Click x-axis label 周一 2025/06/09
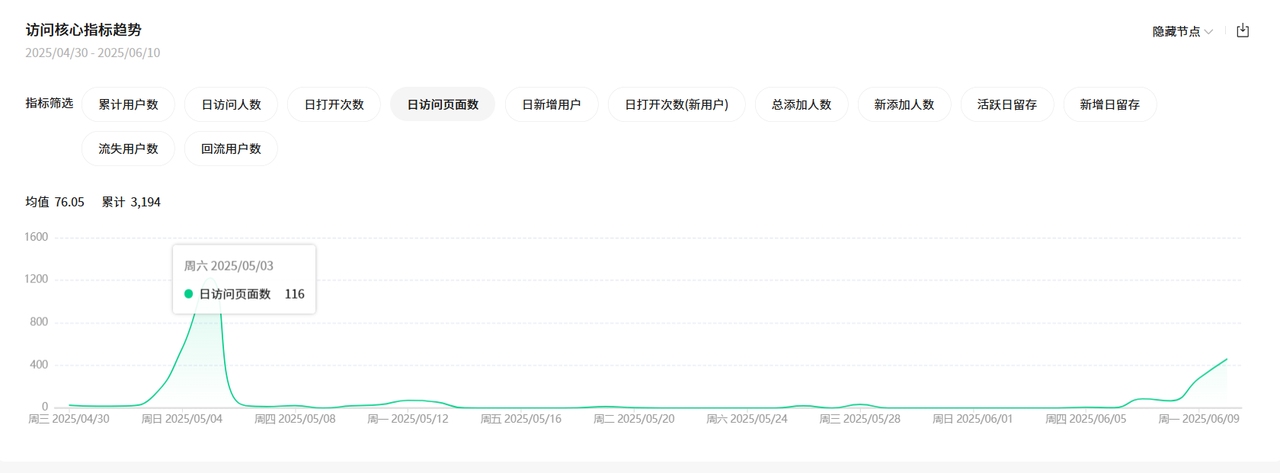 coord(1199,419)
